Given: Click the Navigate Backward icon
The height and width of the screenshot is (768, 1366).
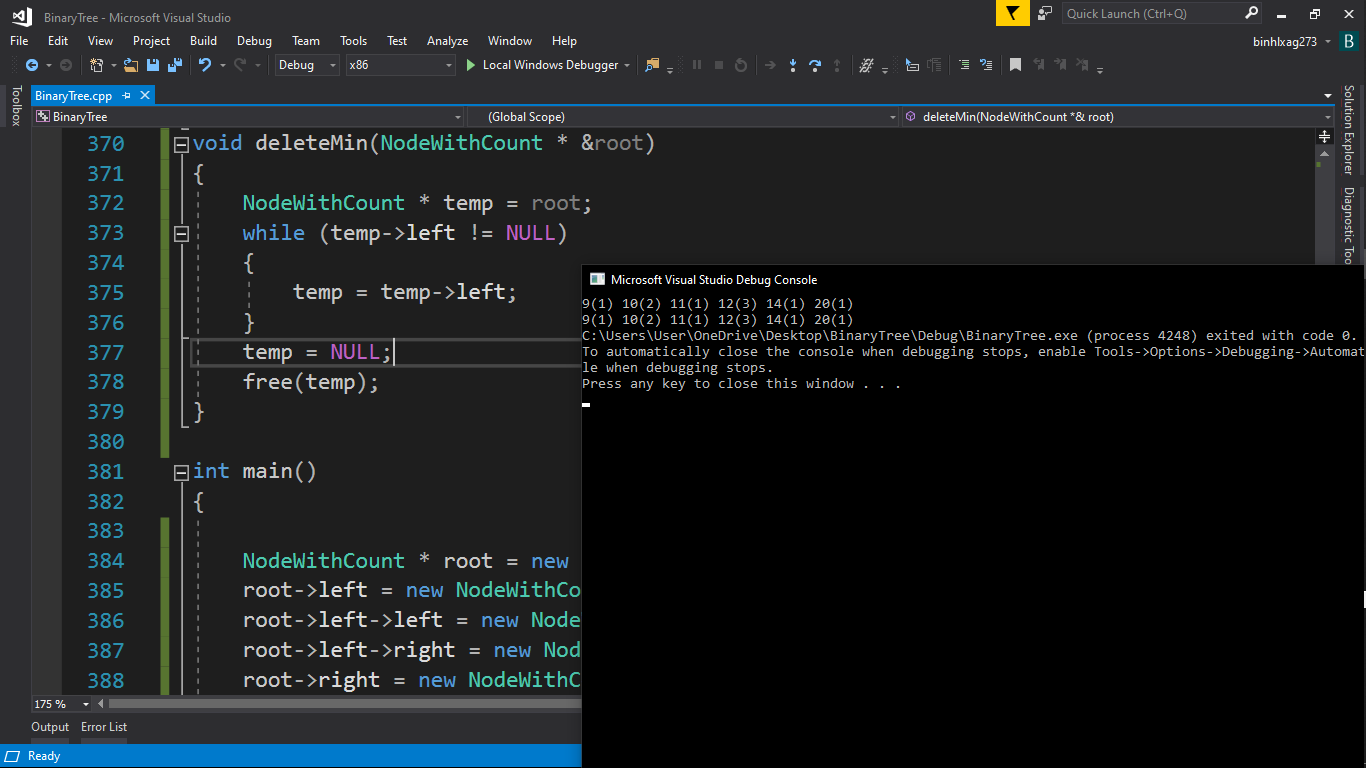Looking at the screenshot, I should [x=32, y=65].
